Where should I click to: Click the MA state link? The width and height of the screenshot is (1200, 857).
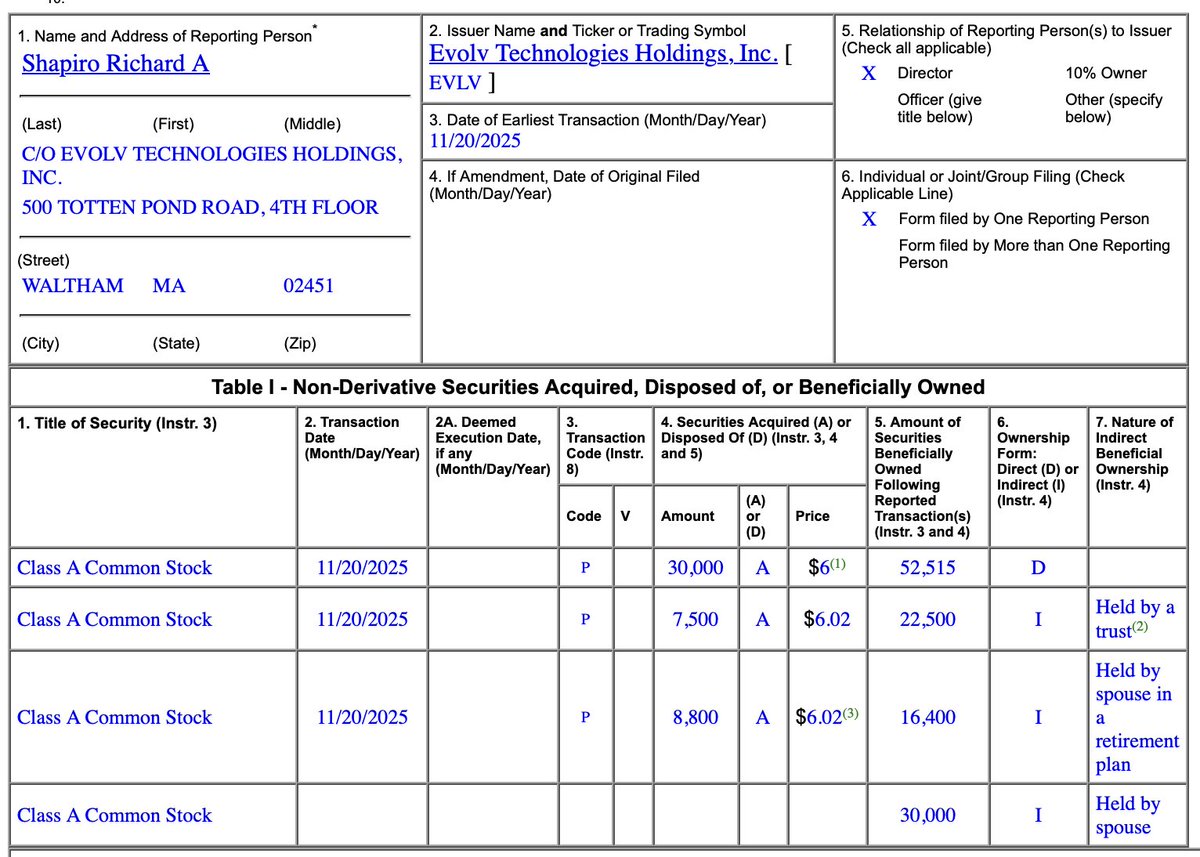169,286
